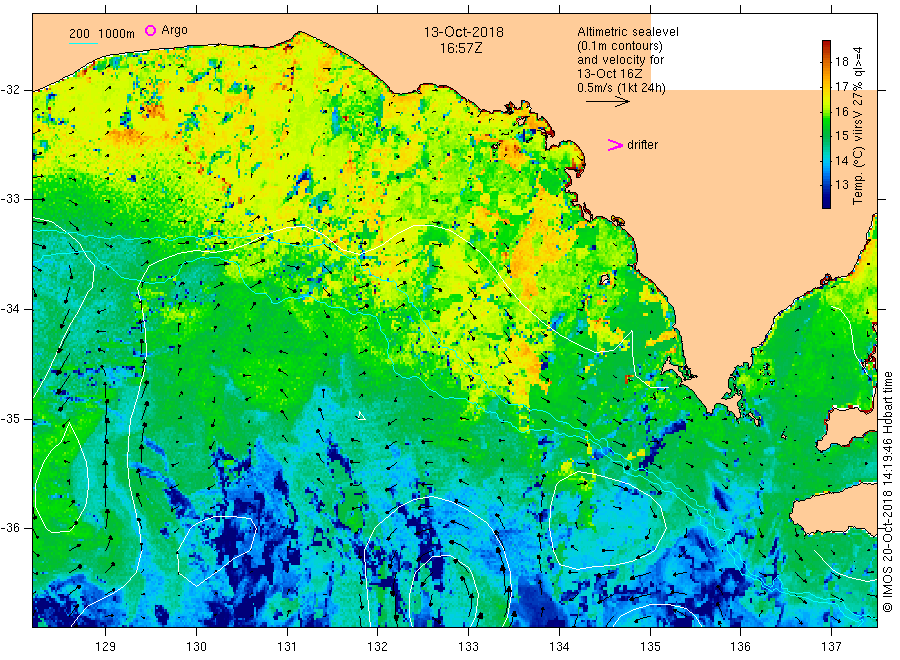Screen dimensions: 900x660
Task: Click latitude axis label -34
Action: pos(10,309)
